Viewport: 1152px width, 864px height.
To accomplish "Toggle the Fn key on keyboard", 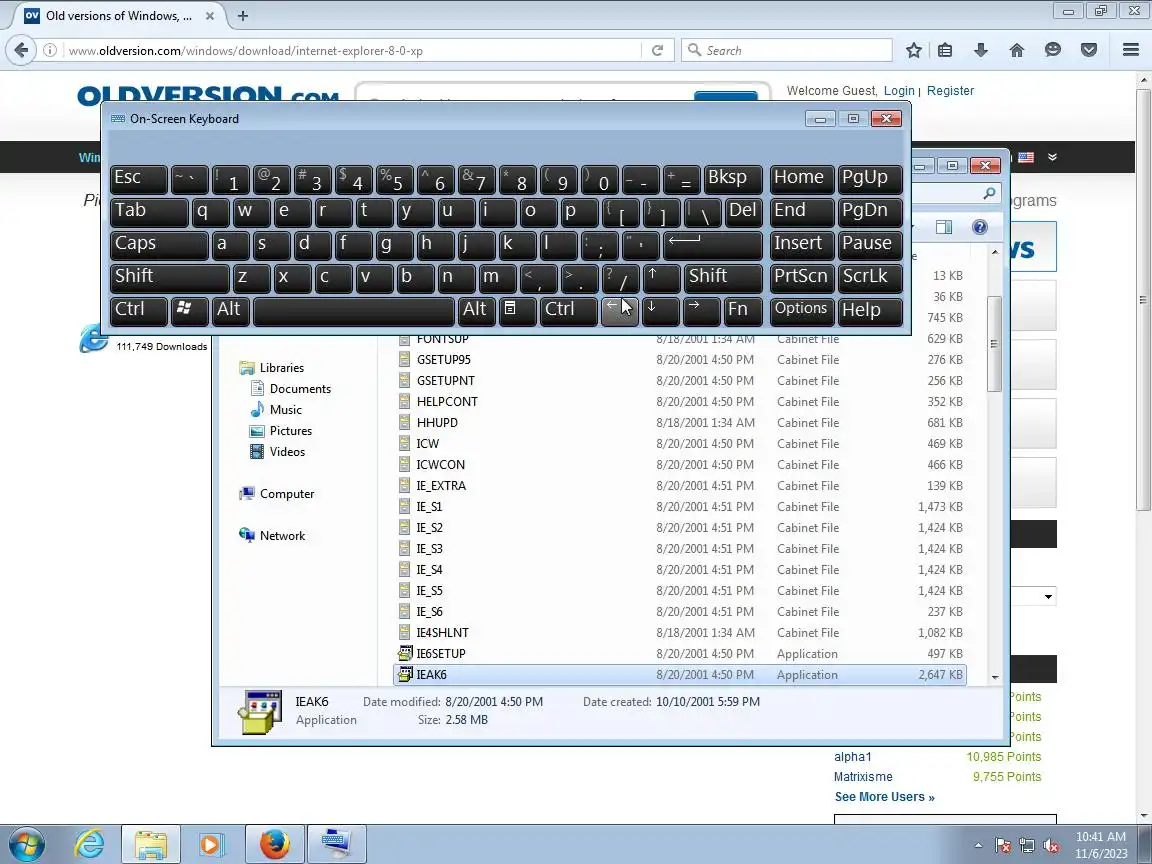I will click(743, 311).
